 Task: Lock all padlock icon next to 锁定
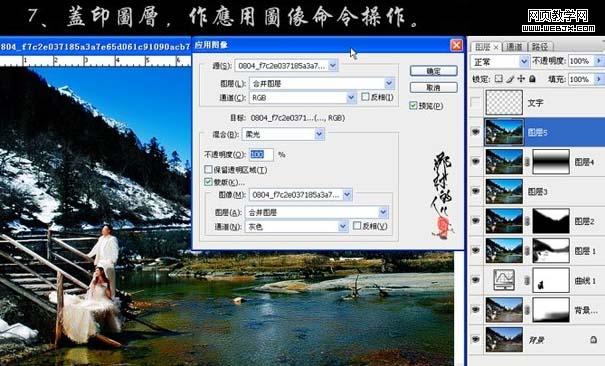coord(532,79)
